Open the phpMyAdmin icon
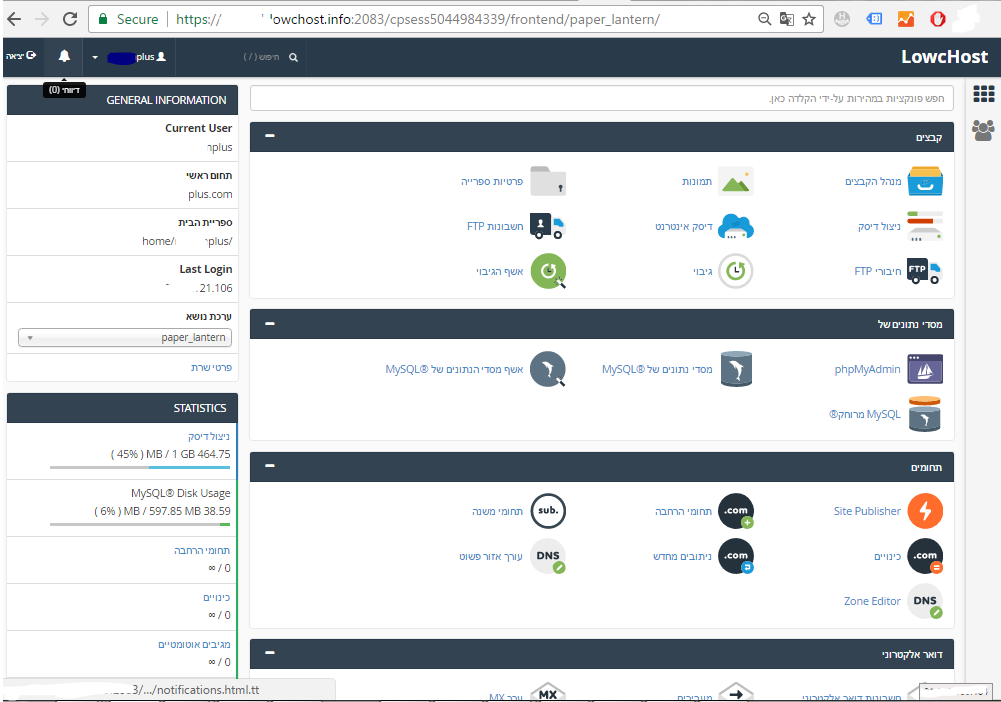This screenshot has height=702, width=1001. (924, 369)
